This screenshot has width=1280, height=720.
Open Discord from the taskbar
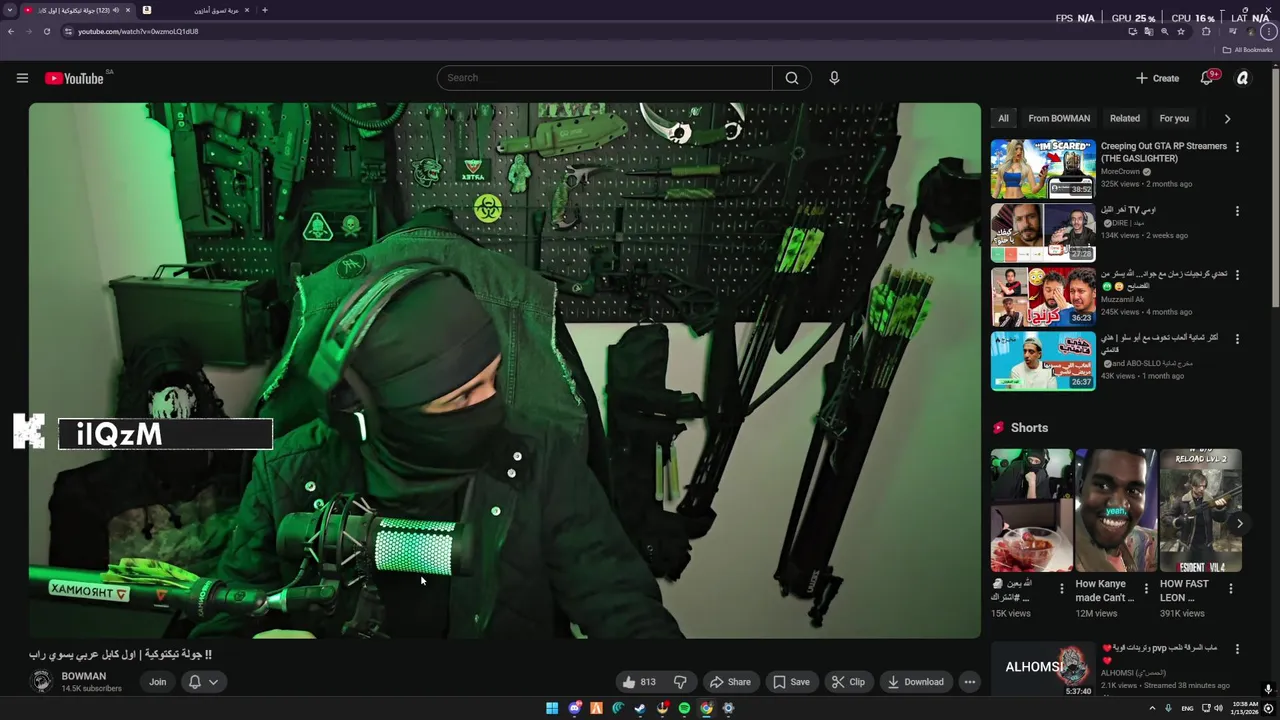[x=574, y=708]
